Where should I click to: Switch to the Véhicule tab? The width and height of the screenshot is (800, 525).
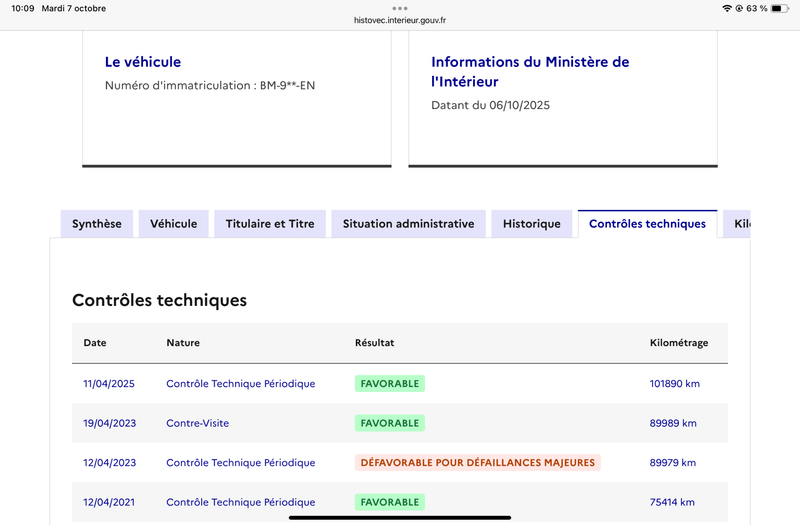pyautogui.click(x=174, y=224)
